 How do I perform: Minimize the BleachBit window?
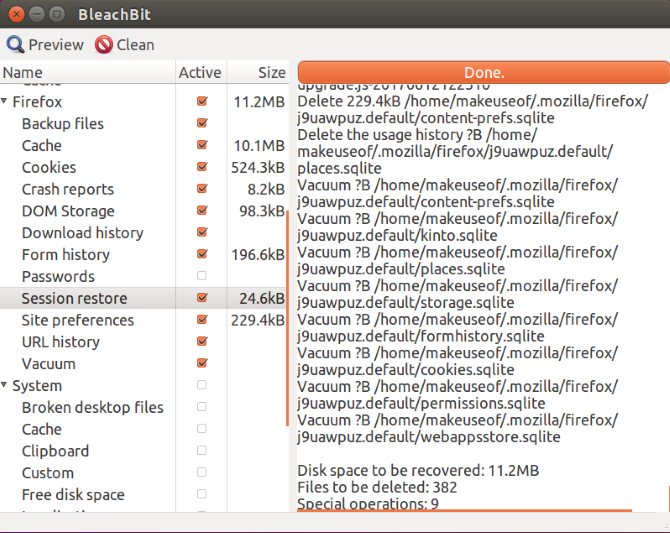[x=35, y=14]
